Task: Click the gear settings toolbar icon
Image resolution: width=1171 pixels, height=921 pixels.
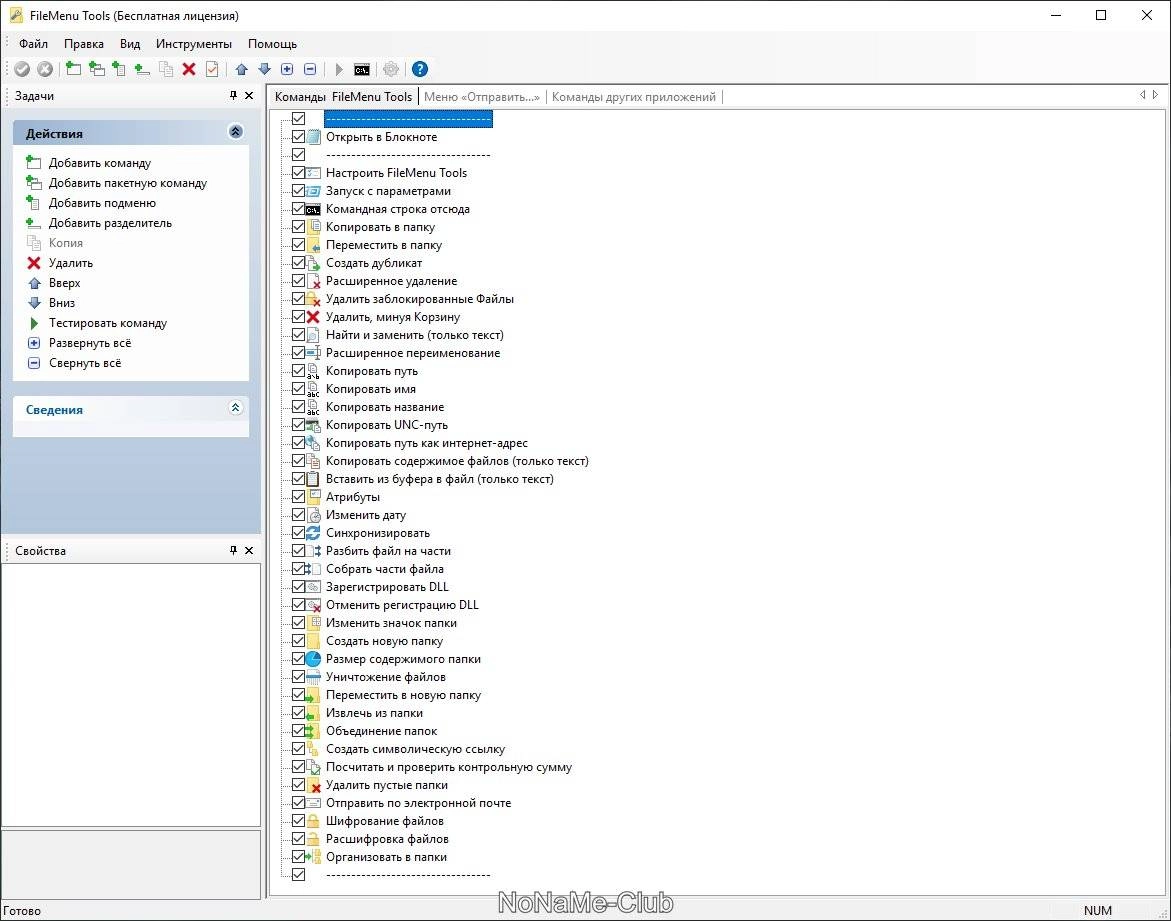Action: (x=391, y=69)
